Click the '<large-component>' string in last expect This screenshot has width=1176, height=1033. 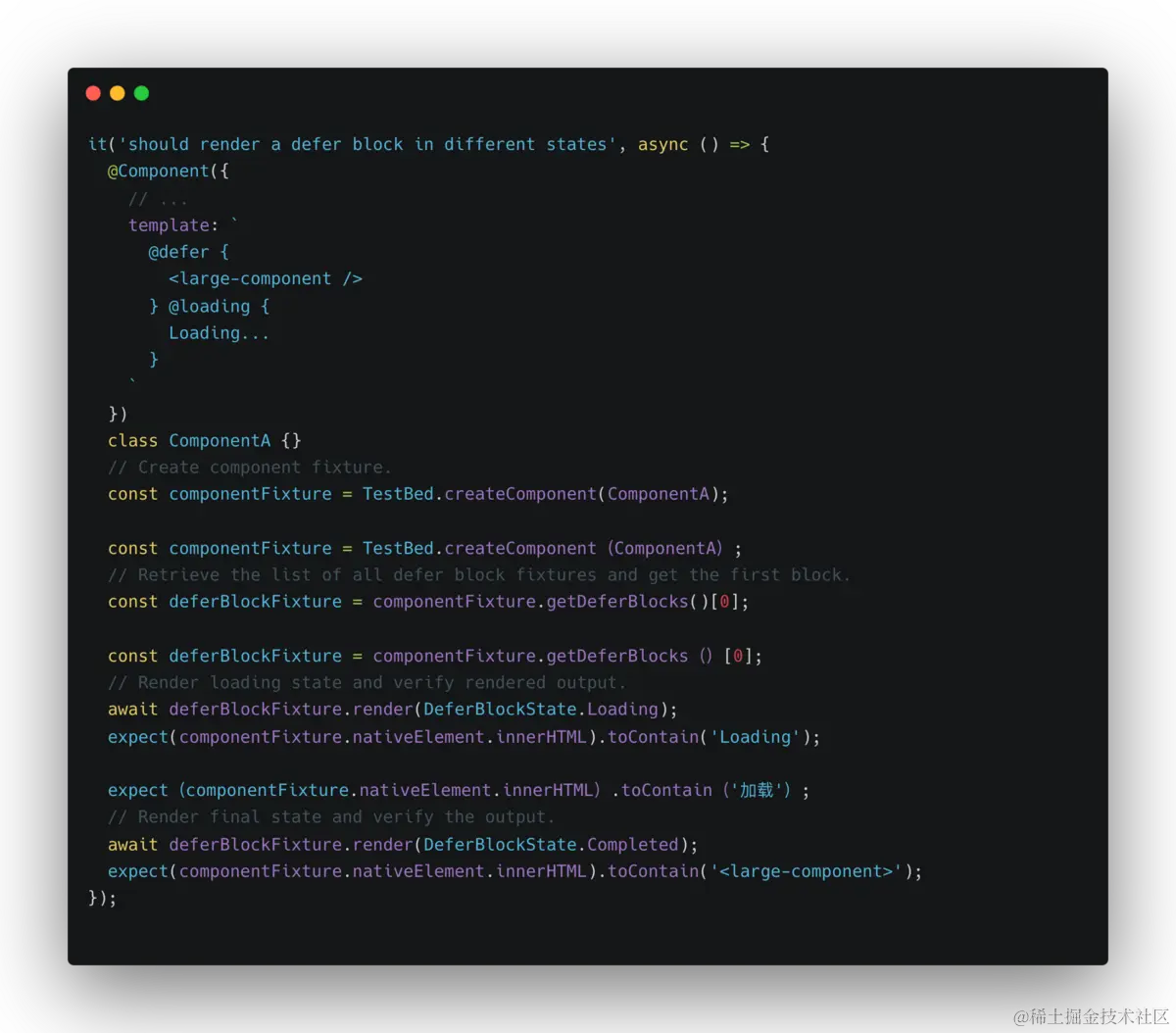(x=806, y=870)
